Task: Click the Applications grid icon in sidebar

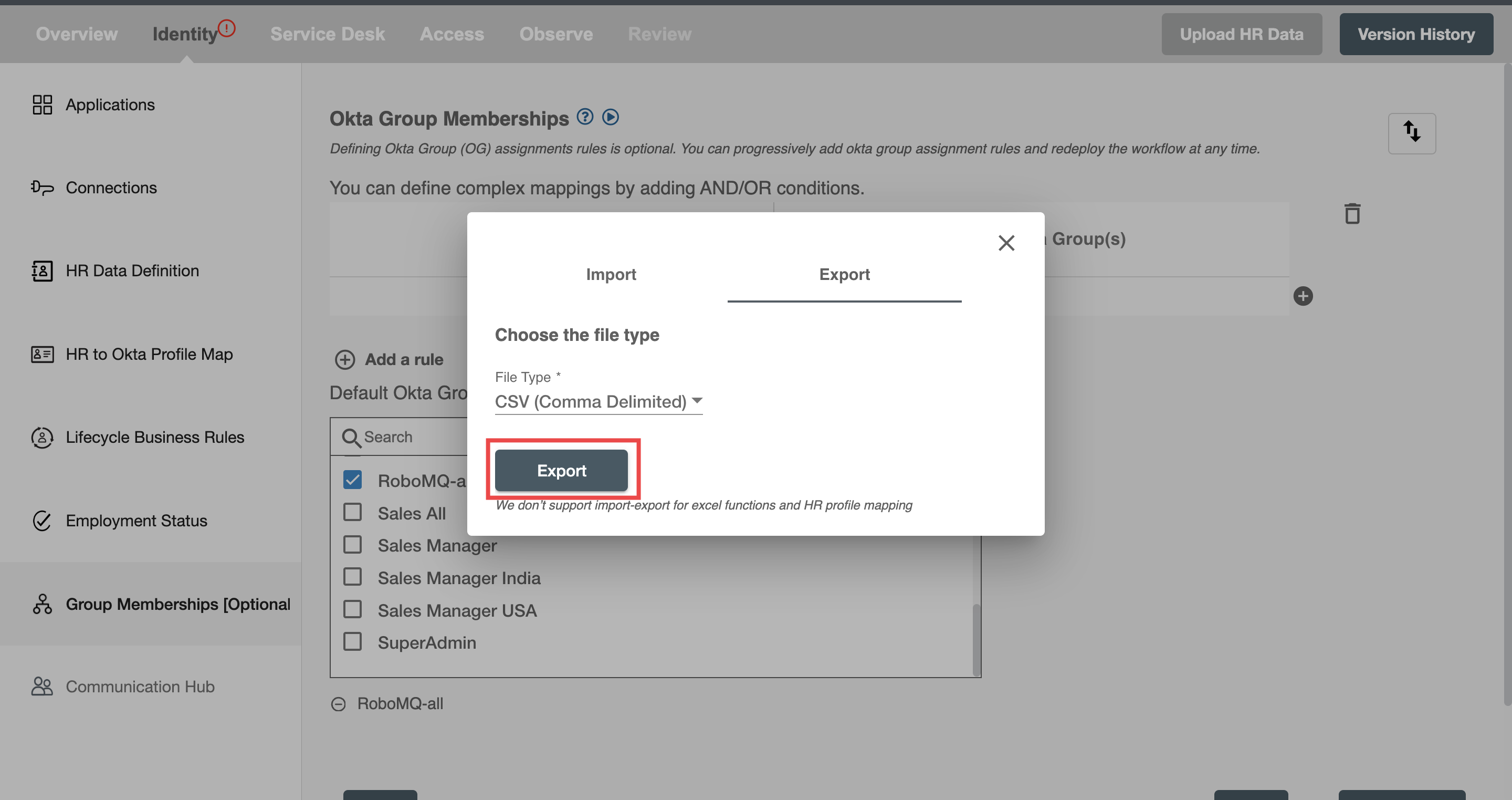Action: point(42,105)
